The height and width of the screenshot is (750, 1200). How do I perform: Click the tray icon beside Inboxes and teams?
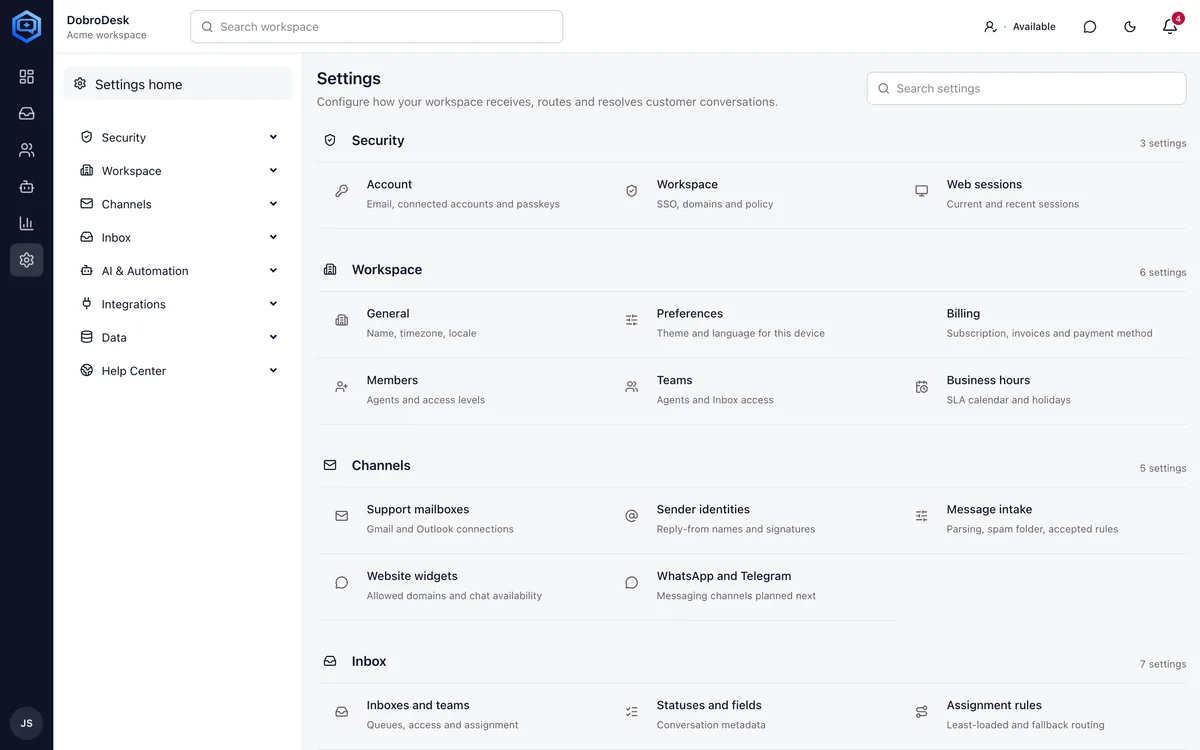click(x=342, y=712)
